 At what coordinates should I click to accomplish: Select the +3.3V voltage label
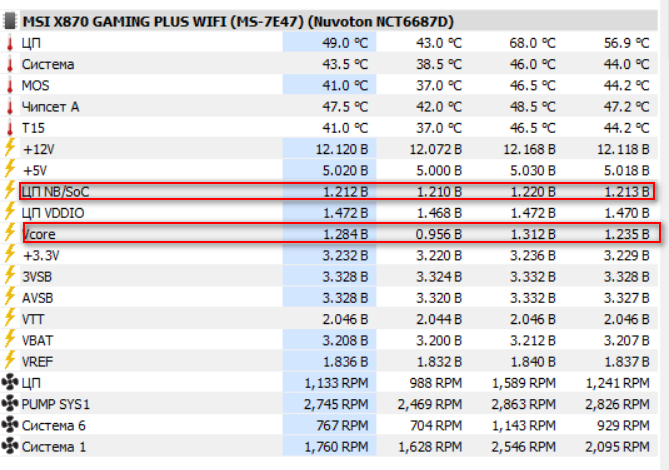tap(41, 256)
